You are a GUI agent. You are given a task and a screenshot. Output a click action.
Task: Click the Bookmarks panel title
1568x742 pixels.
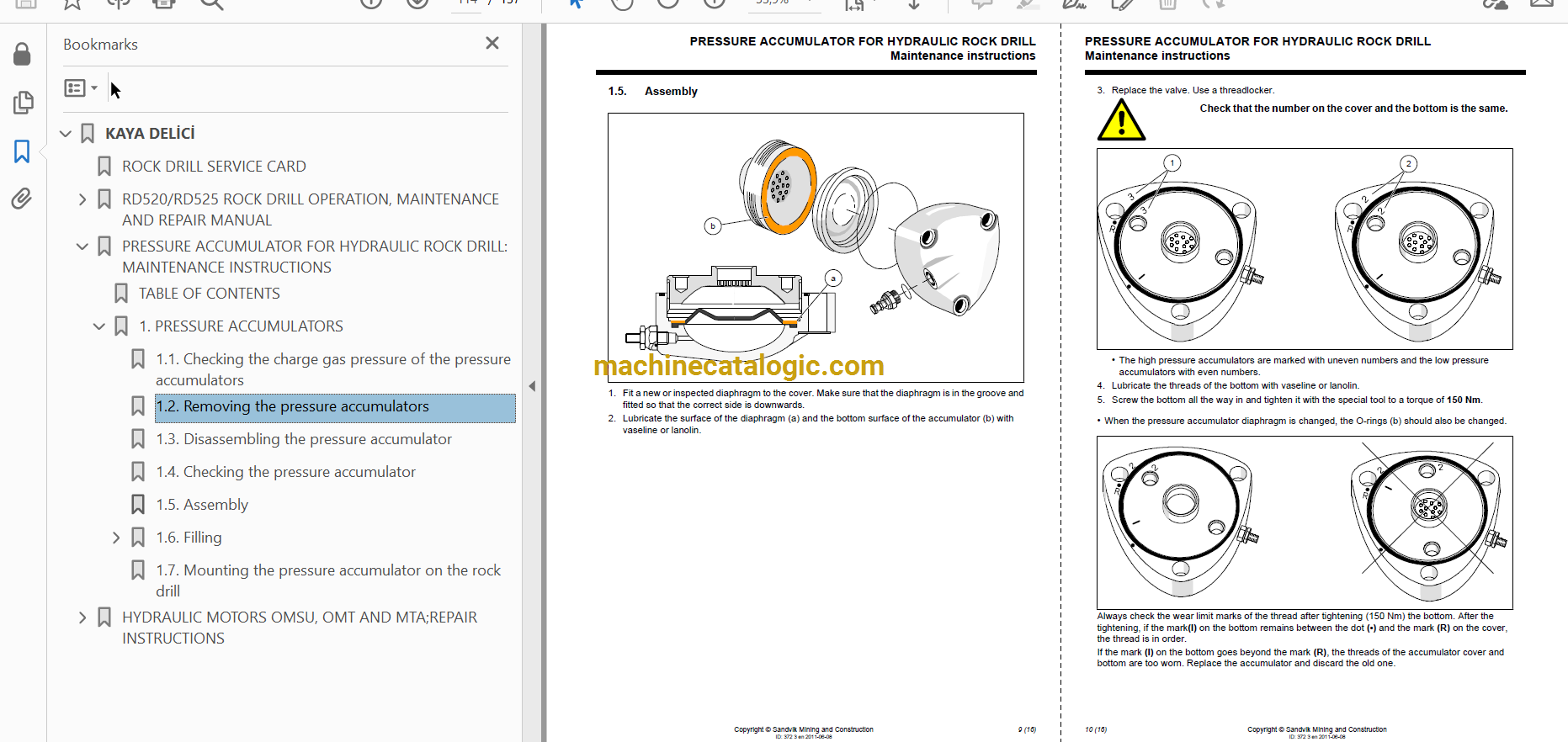point(100,45)
